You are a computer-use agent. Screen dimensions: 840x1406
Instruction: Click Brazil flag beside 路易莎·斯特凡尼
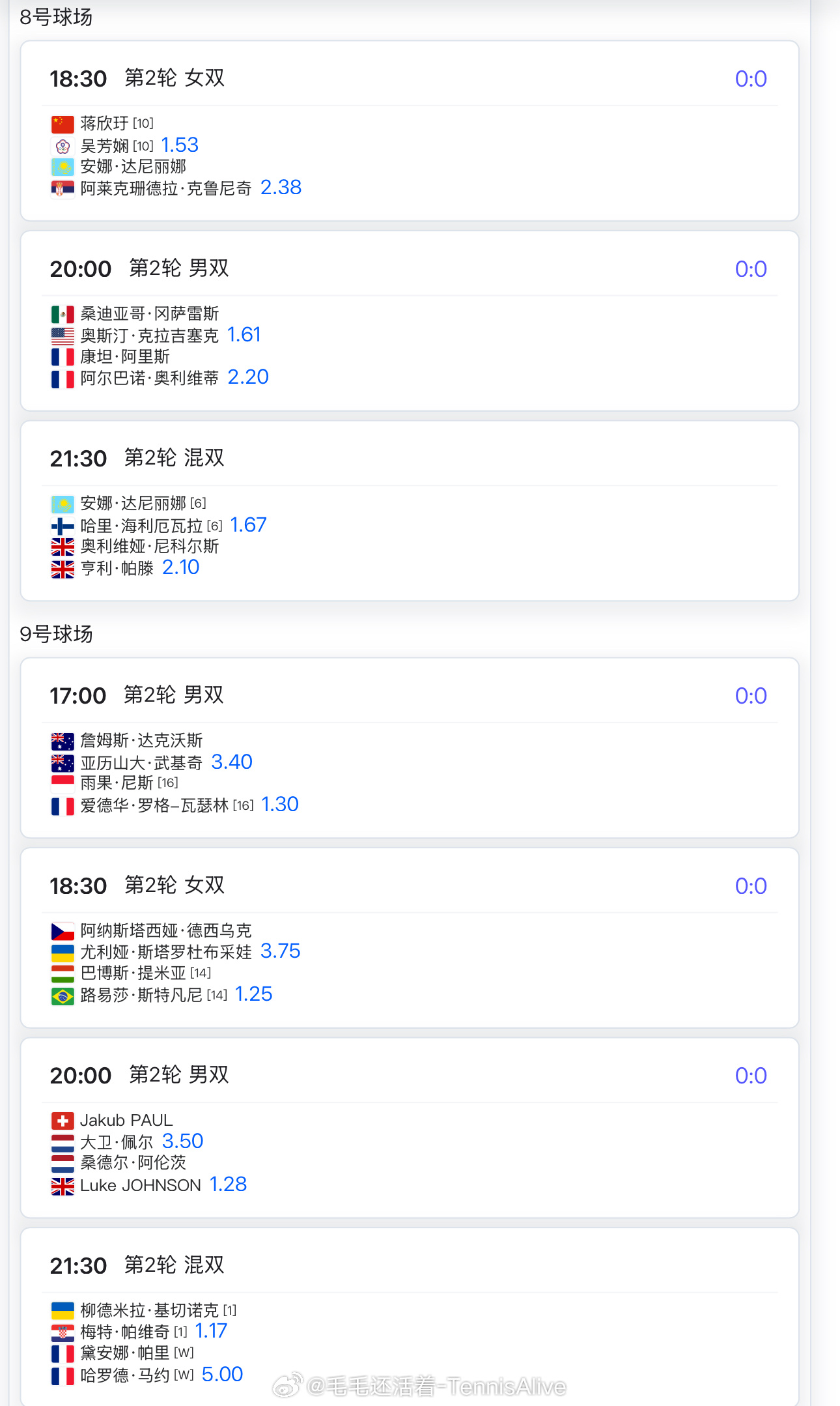[x=63, y=996]
